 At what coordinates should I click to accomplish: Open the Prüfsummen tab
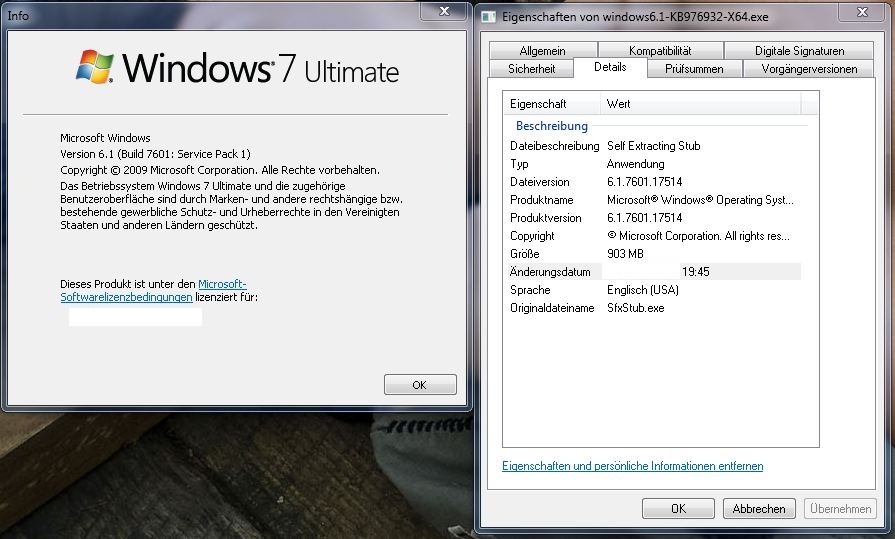pos(694,69)
